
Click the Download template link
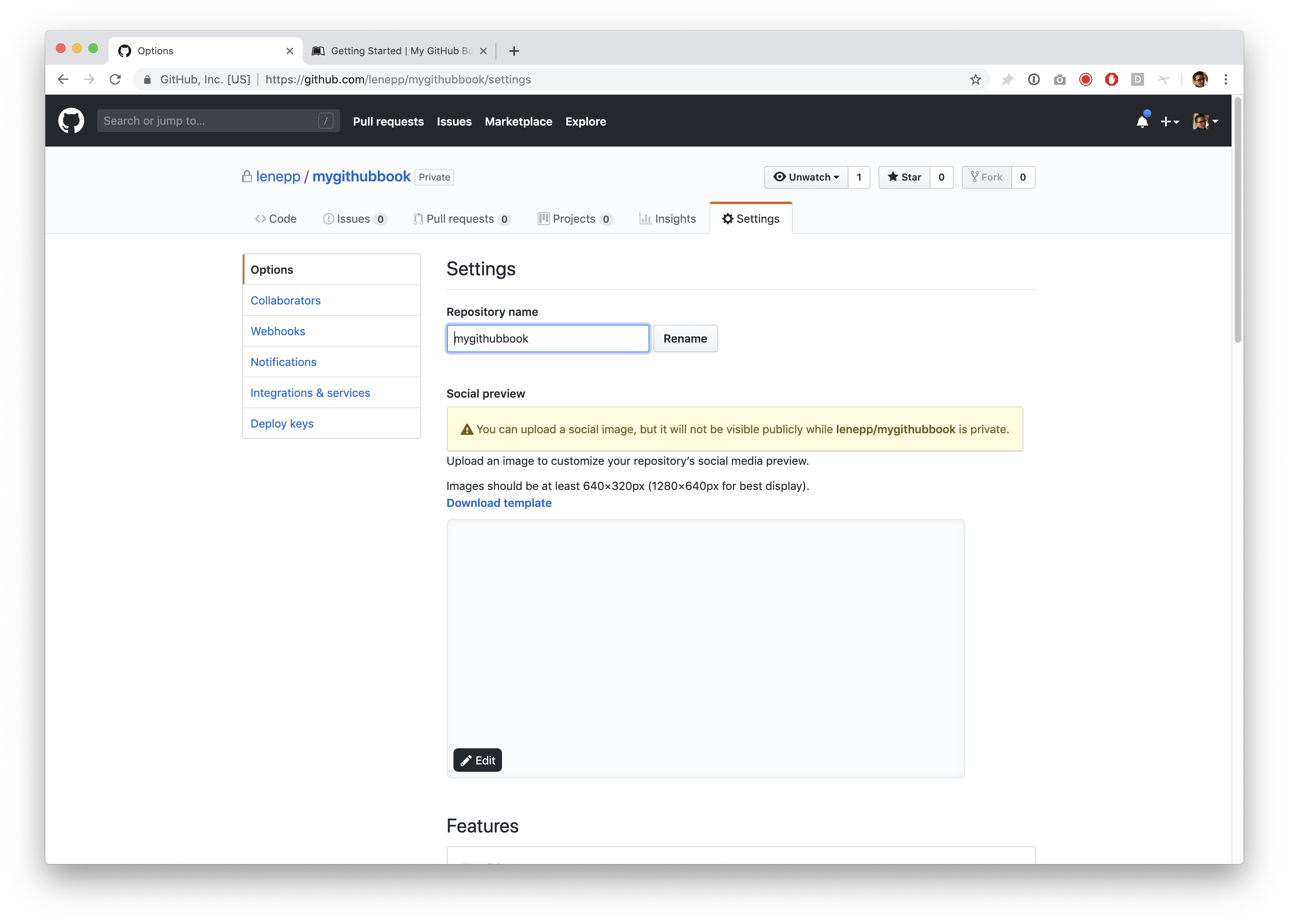click(499, 502)
